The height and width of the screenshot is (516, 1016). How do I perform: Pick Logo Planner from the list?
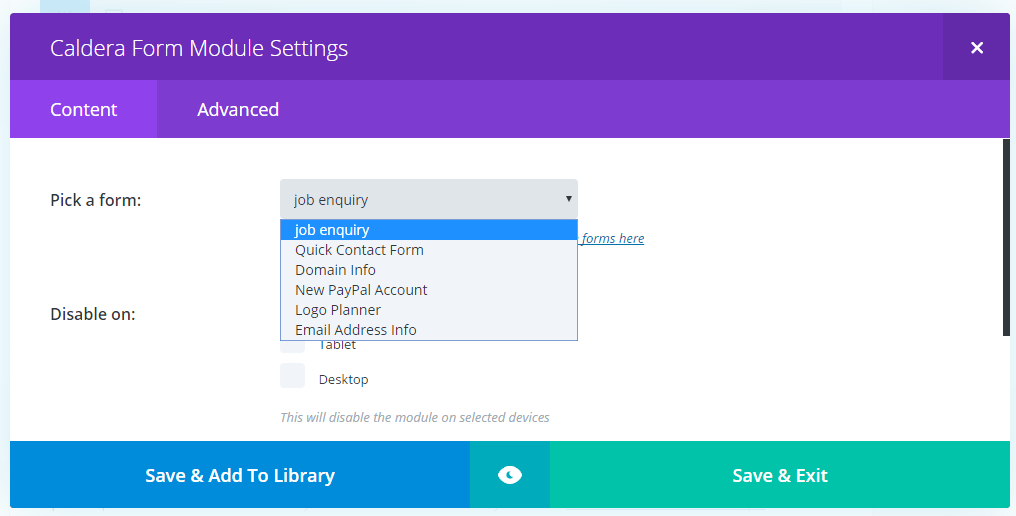[x=429, y=310]
